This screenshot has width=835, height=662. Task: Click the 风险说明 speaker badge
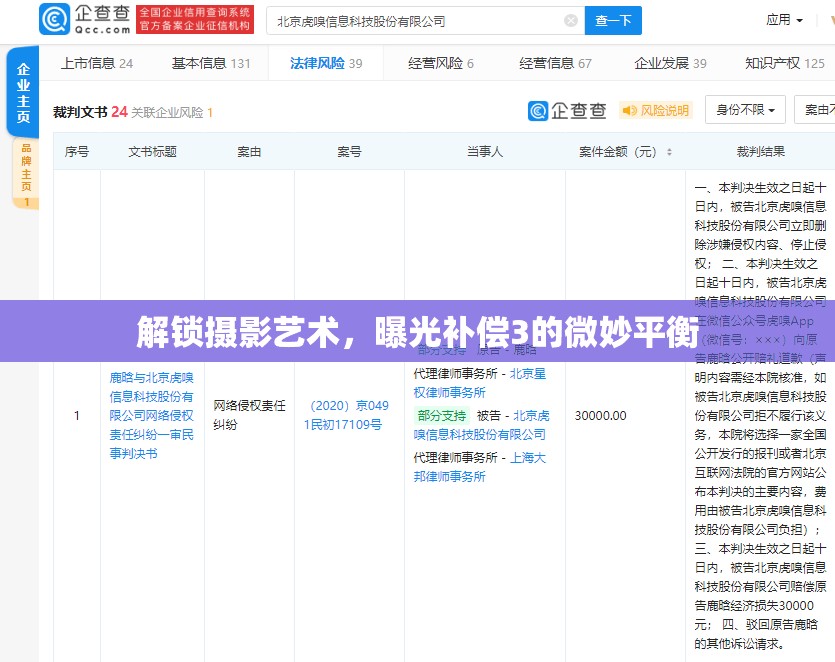(x=656, y=110)
